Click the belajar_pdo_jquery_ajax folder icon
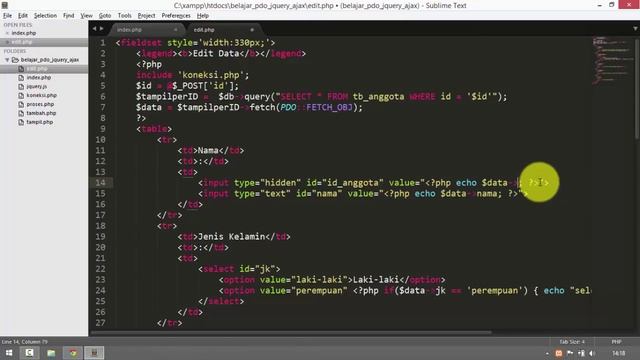The height and width of the screenshot is (360, 640). (x=16, y=60)
